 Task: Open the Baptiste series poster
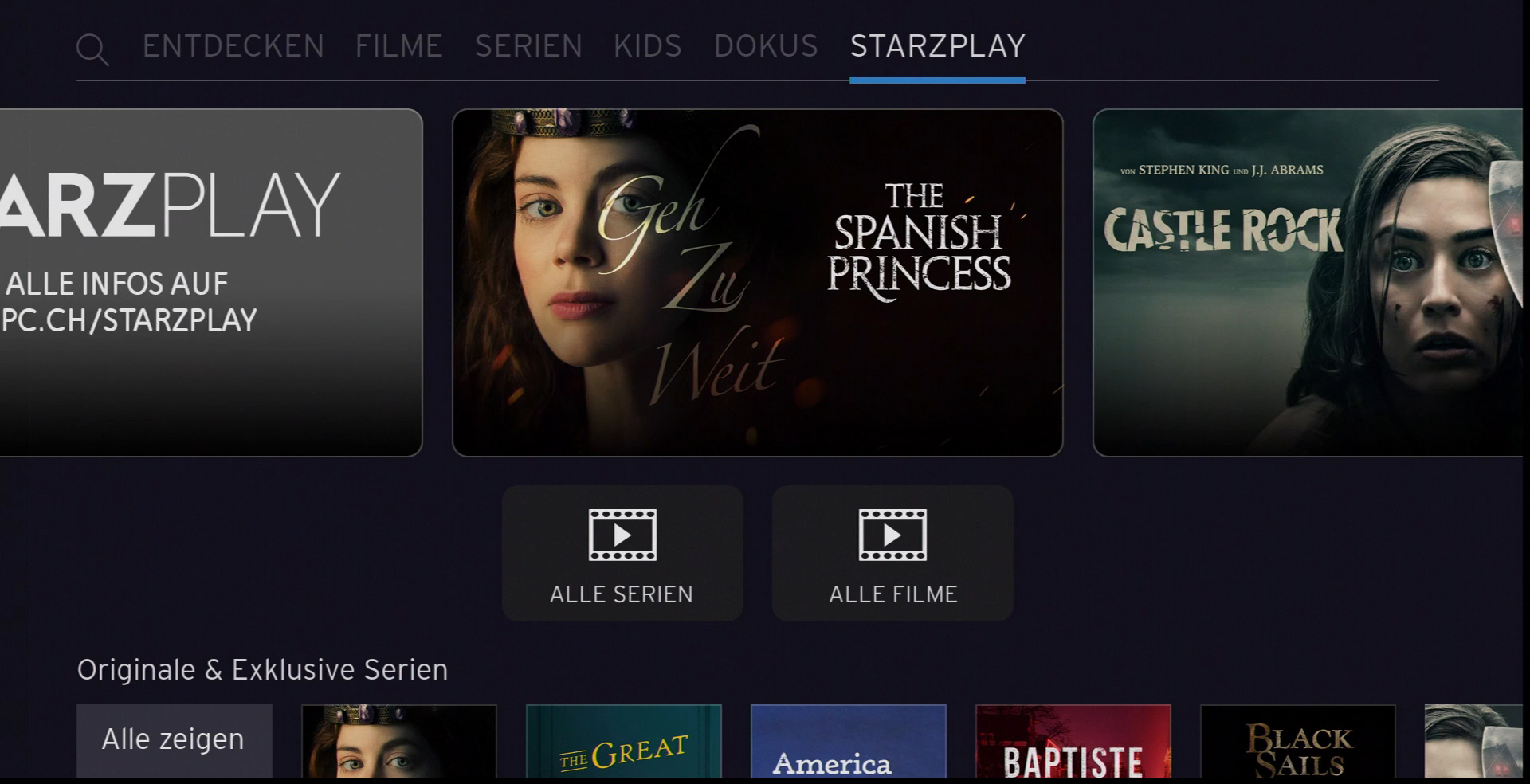pyautogui.click(x=1073, y=741)
